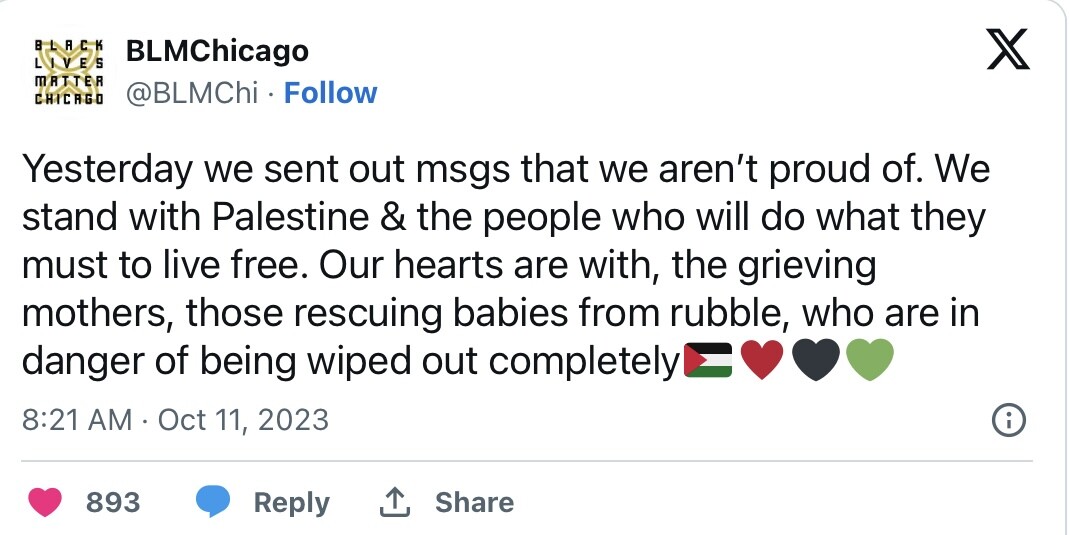Image resolution: width=1070 pixels, height=535 pixels.
Task: Like the tweet with the pink heart icon
Action: 46,501
